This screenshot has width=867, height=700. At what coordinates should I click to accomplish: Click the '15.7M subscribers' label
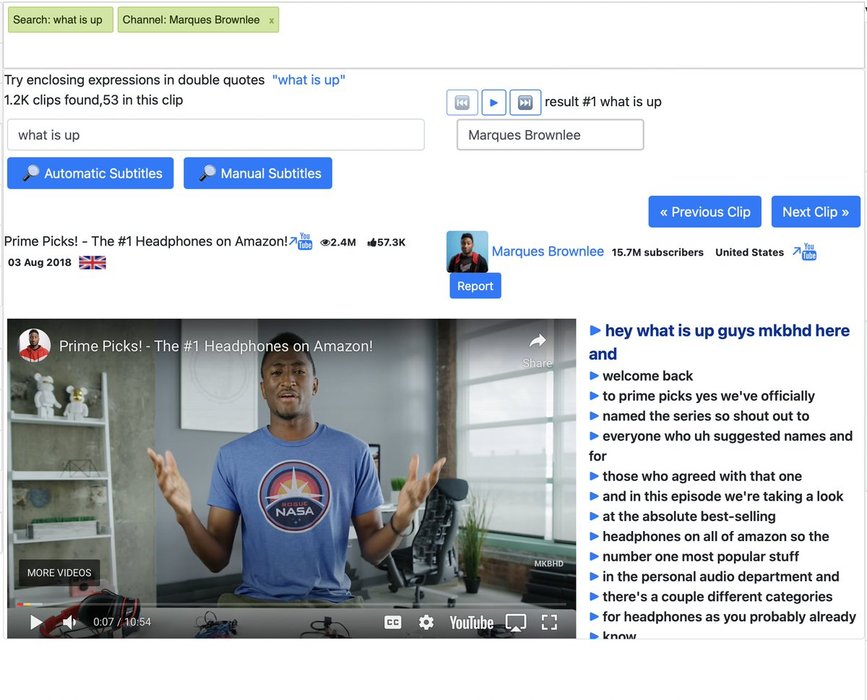pos(657,253)
